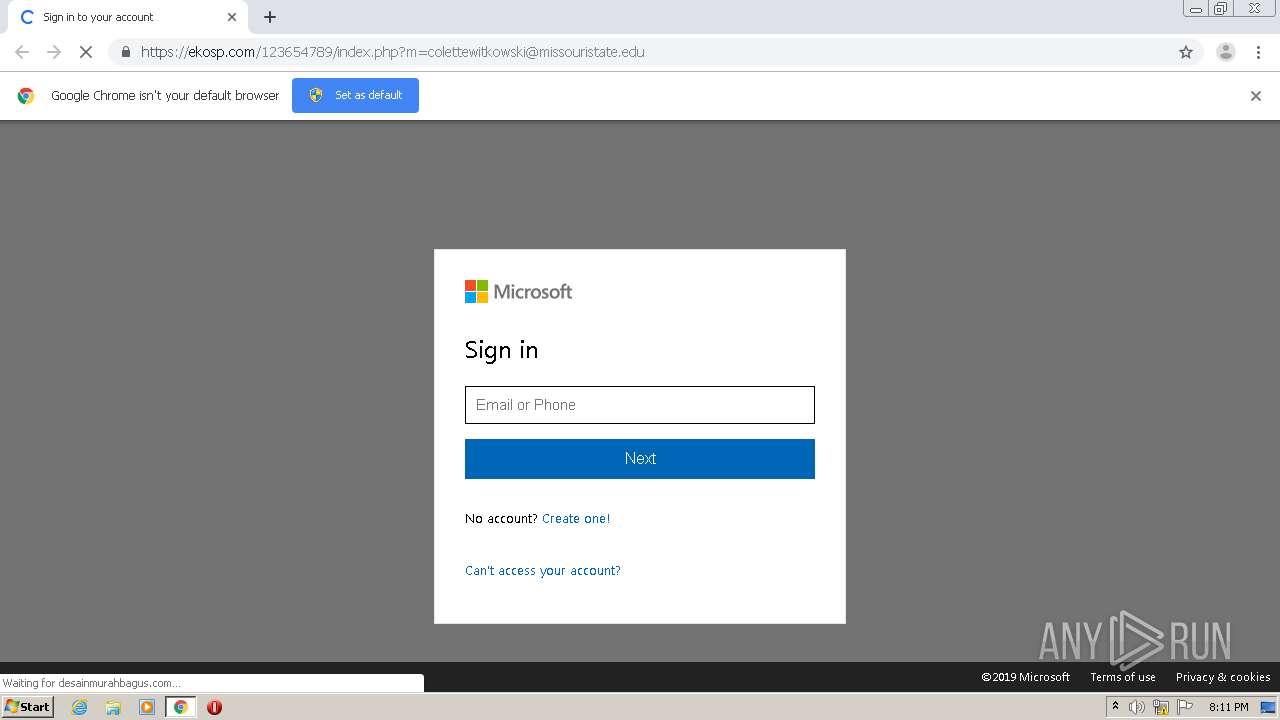
Task: Click the network tray icon
Action: tap(1161, 707)
